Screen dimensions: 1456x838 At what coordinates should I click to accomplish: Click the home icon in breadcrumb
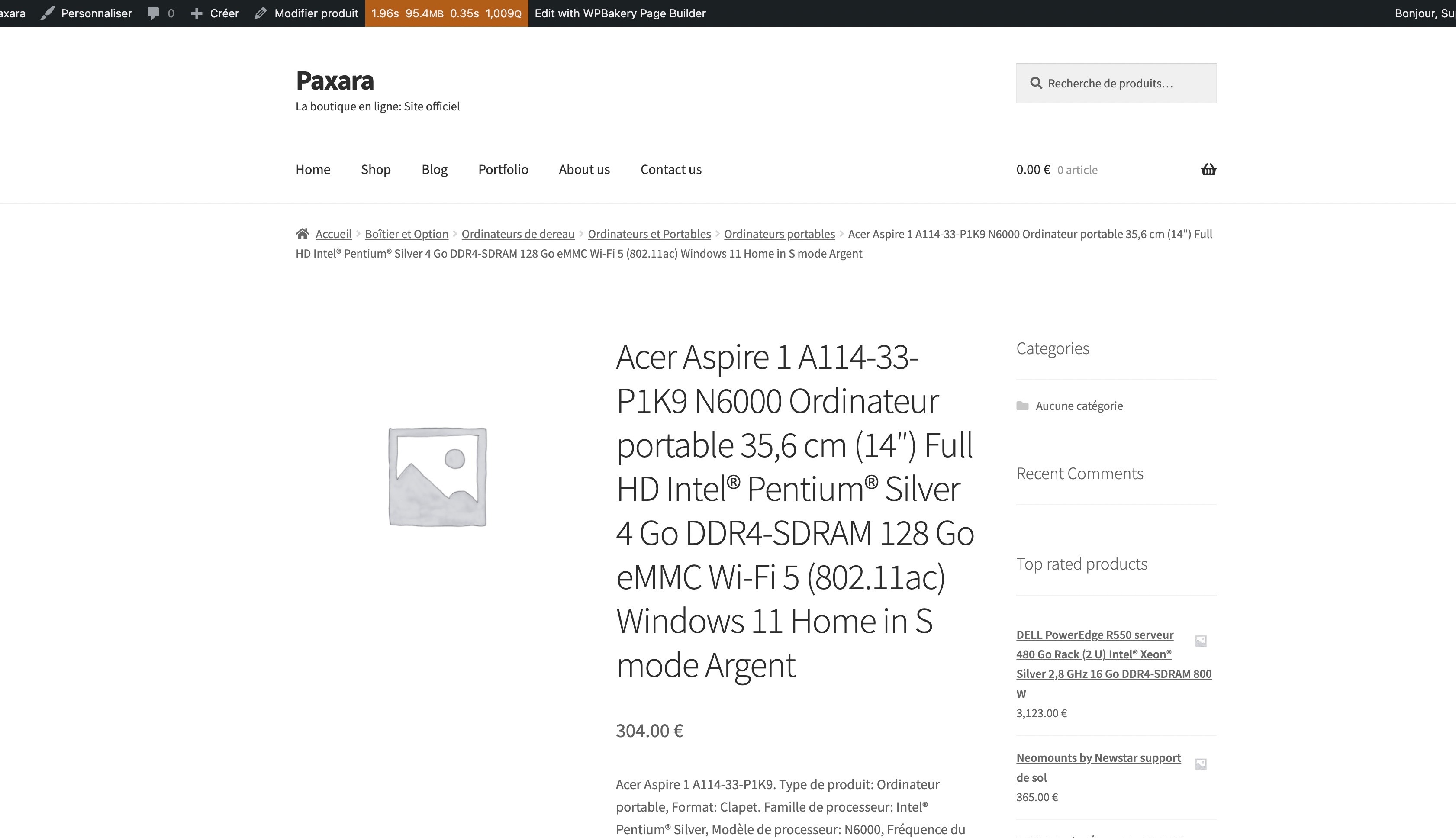click(x=302, y=234)
